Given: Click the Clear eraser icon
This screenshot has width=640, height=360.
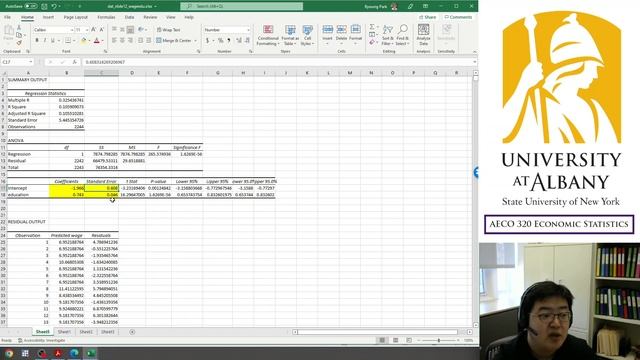Looking at the screenshot, I should (372, 42).
